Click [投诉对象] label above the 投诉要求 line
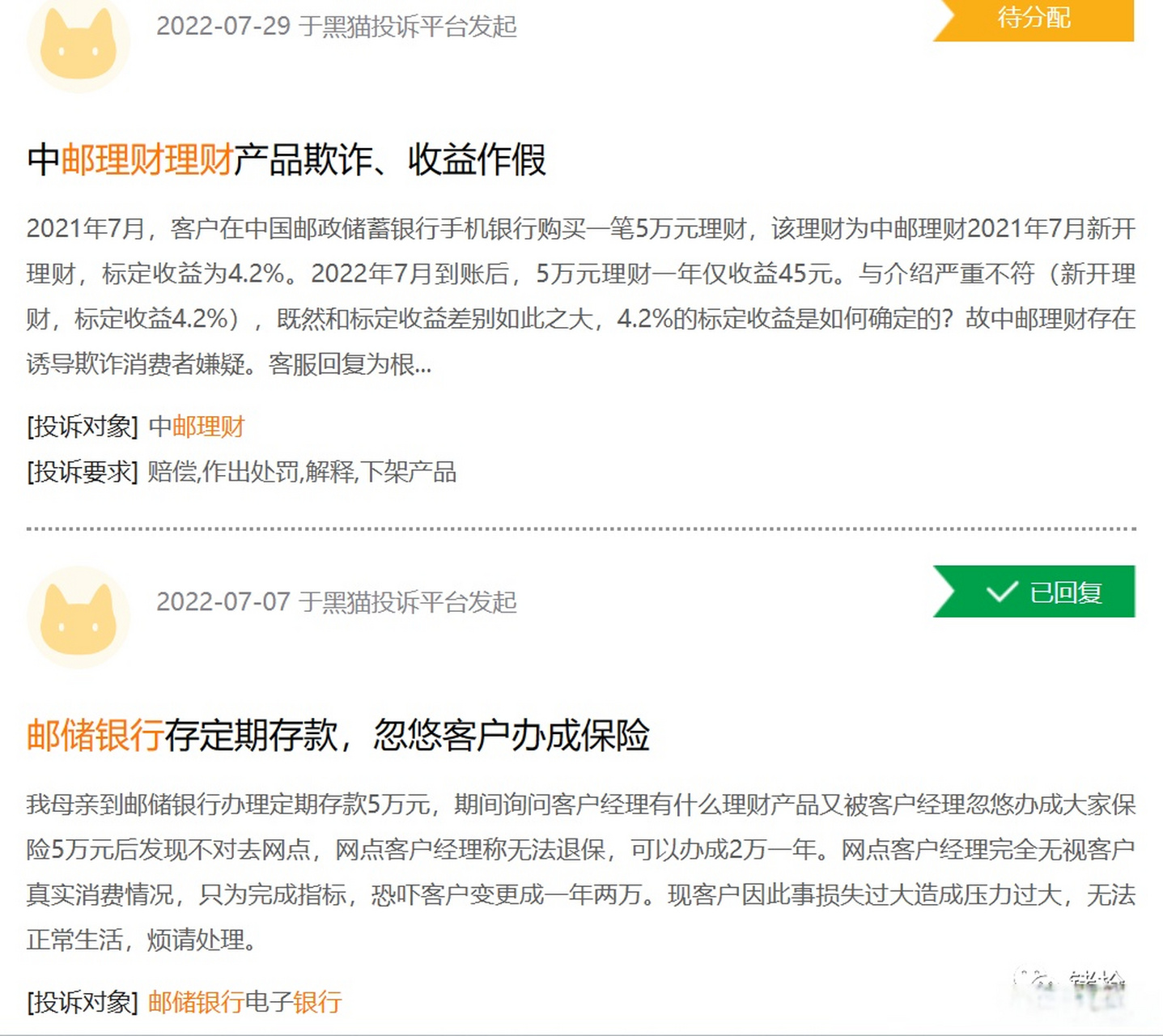1163x1036 pixels. click(83, 427)
